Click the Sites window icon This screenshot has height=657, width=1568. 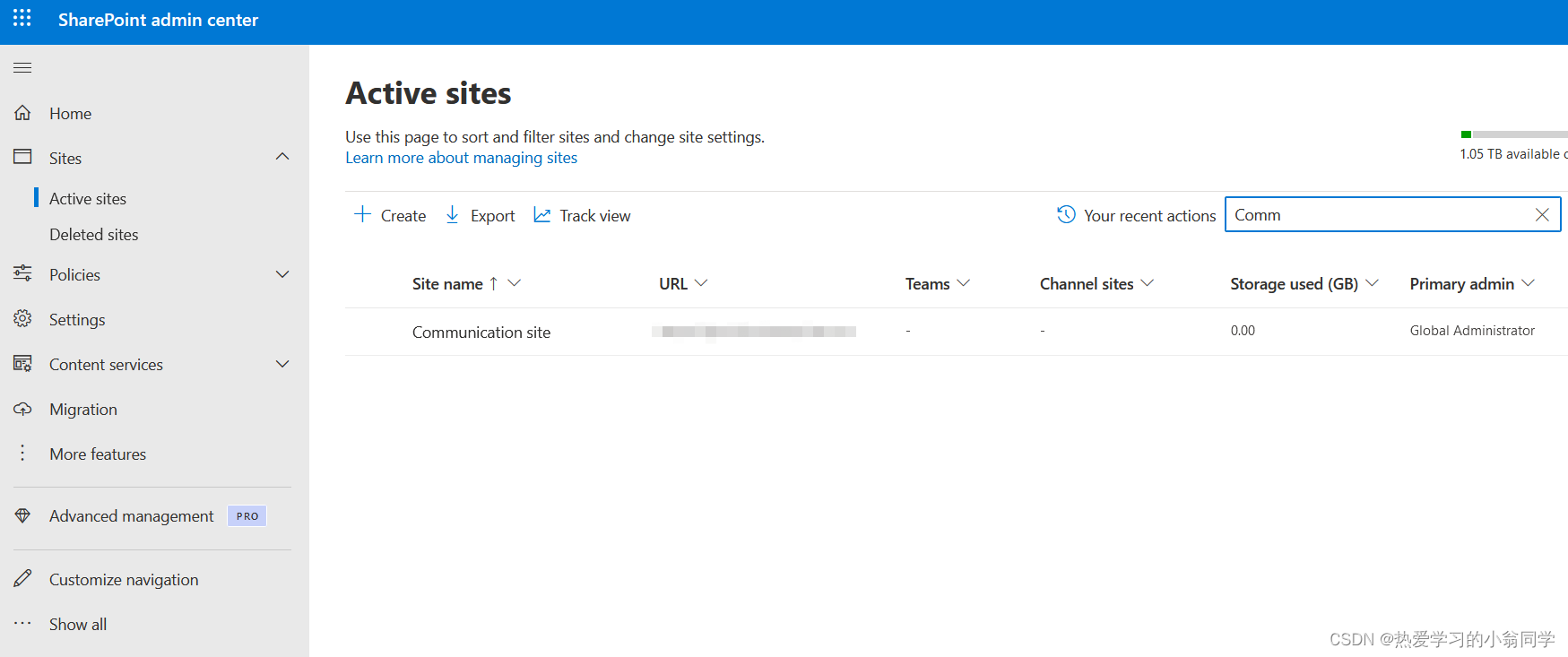point(22,157)
